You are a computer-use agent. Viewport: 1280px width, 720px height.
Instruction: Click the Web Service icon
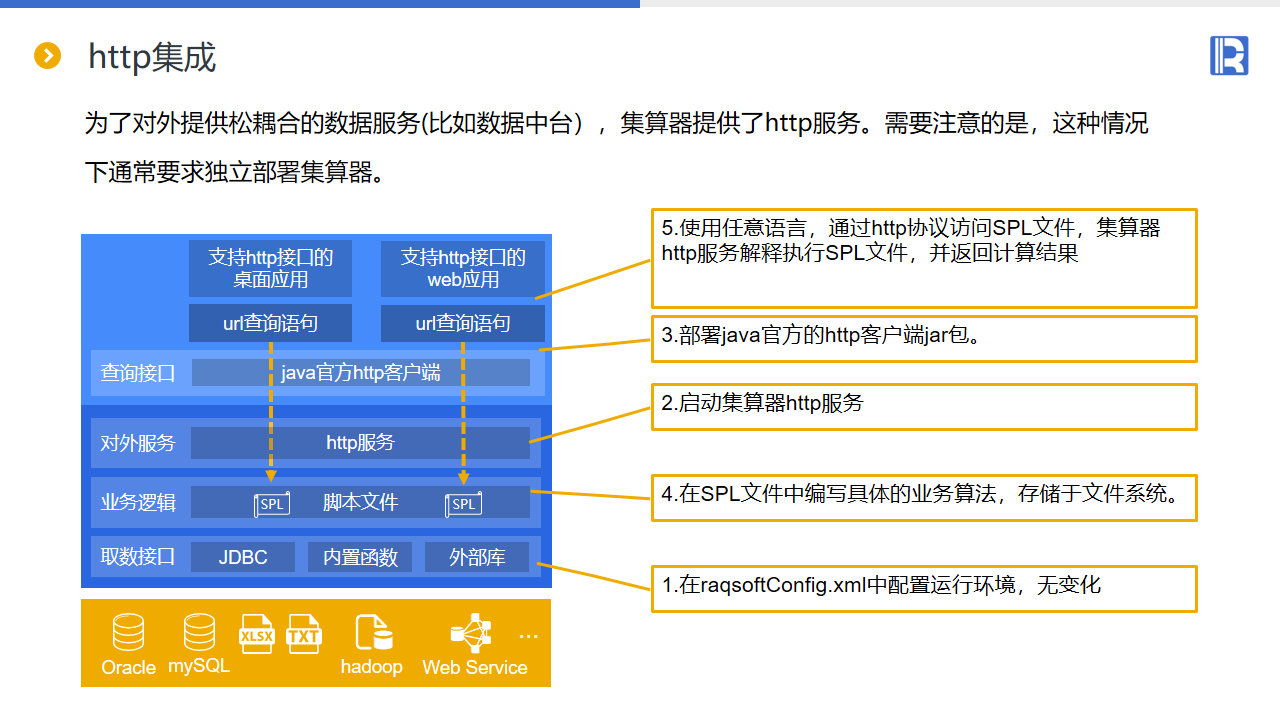coord(471,633)
